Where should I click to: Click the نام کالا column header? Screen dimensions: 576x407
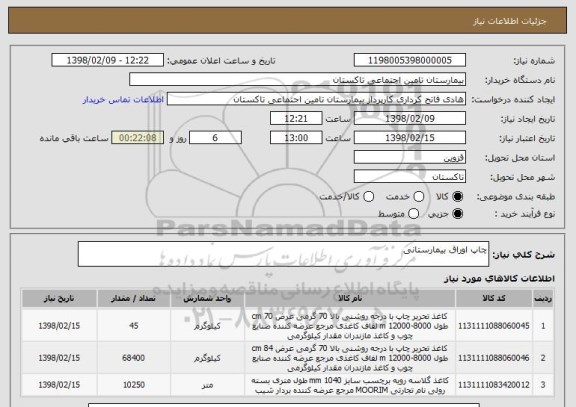[350, 299]
